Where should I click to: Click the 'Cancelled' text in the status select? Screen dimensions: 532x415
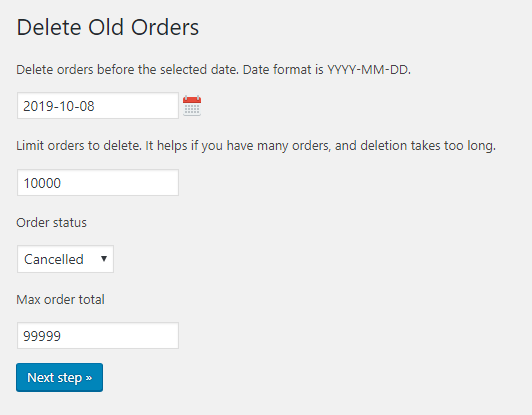(54, 259)
